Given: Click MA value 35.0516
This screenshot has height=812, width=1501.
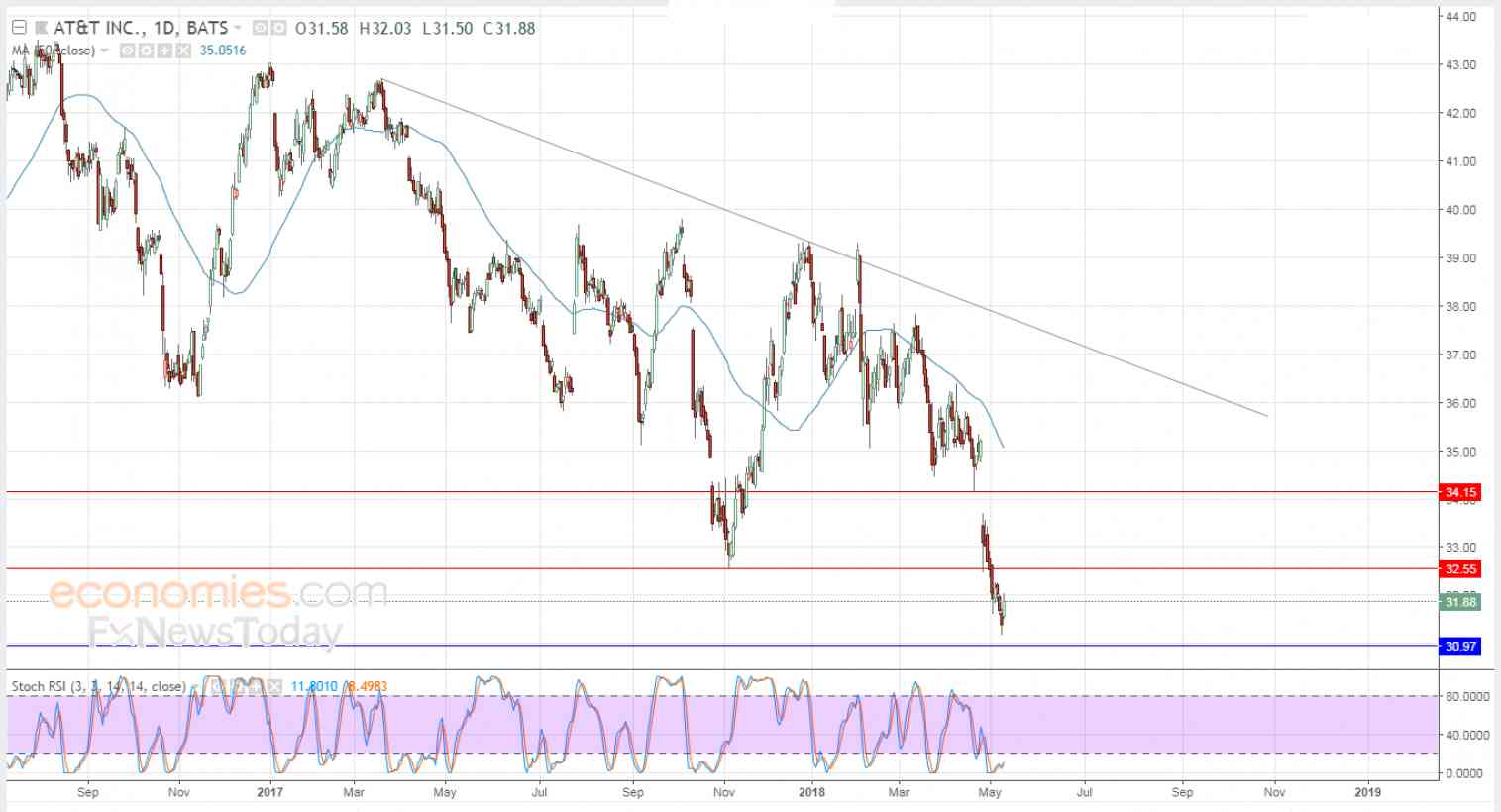Looking at the screenshot, I should pos(223,51).
